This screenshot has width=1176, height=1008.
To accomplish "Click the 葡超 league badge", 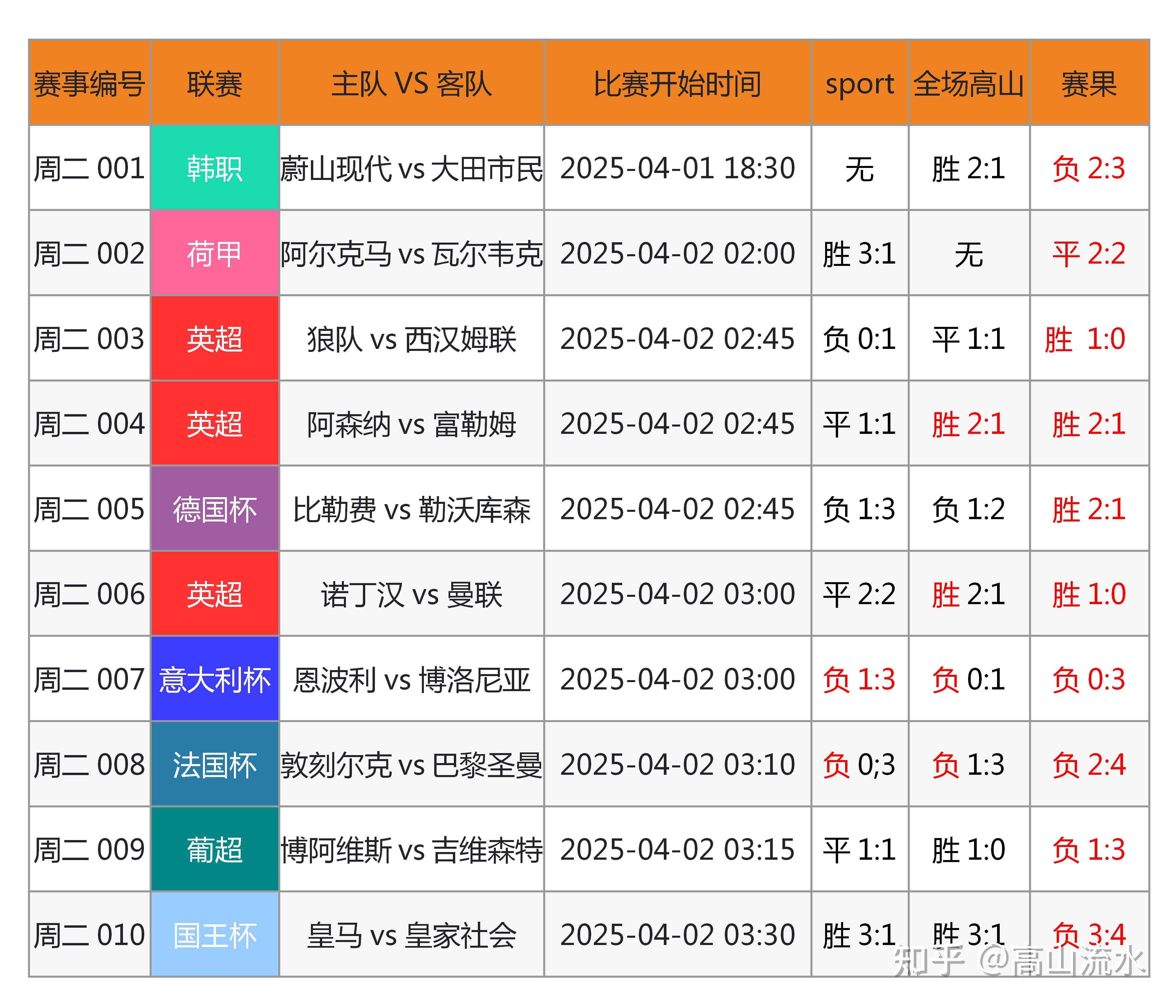I will point(215,850).
